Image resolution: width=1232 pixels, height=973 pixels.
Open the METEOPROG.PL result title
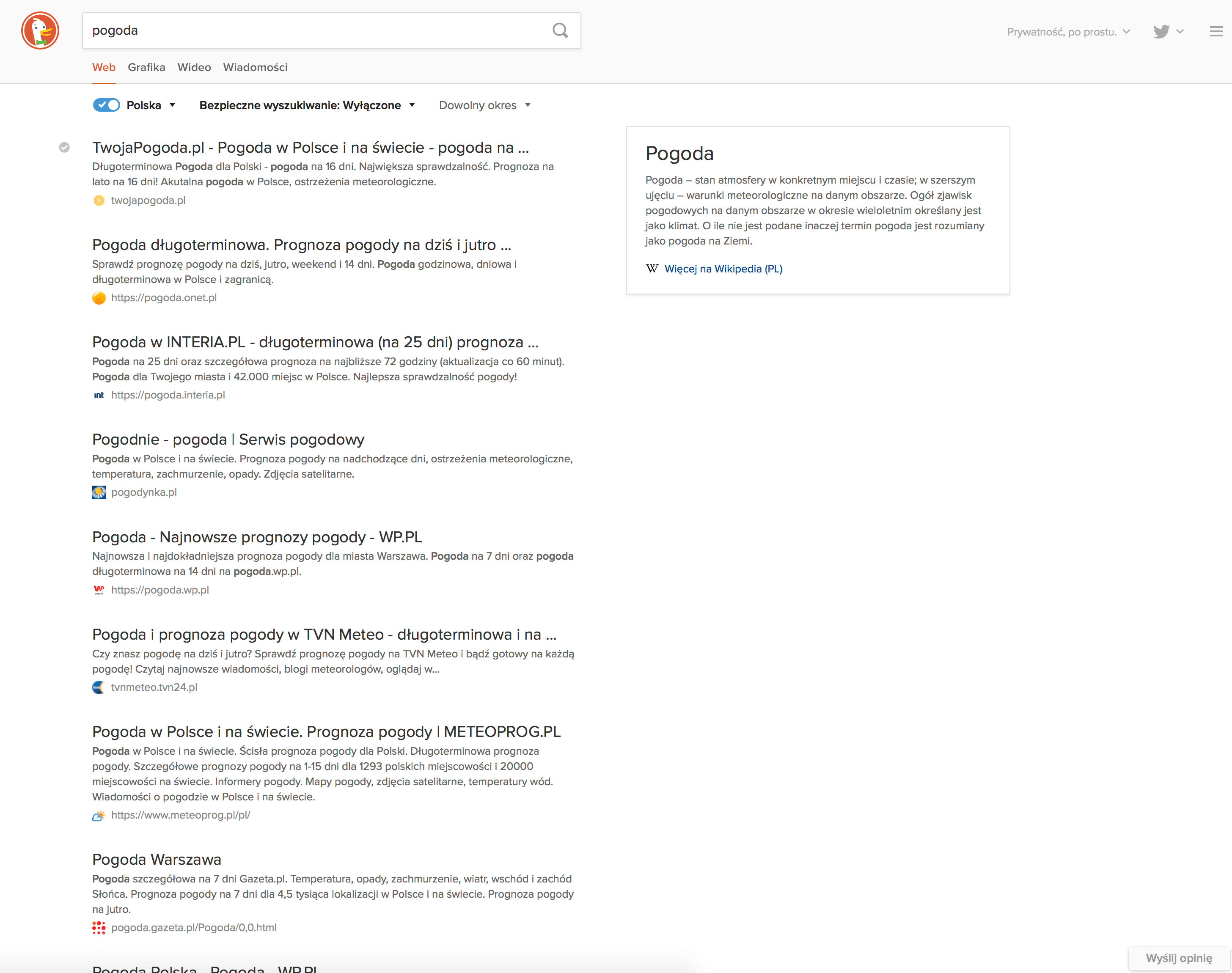[x=326, y=732]
